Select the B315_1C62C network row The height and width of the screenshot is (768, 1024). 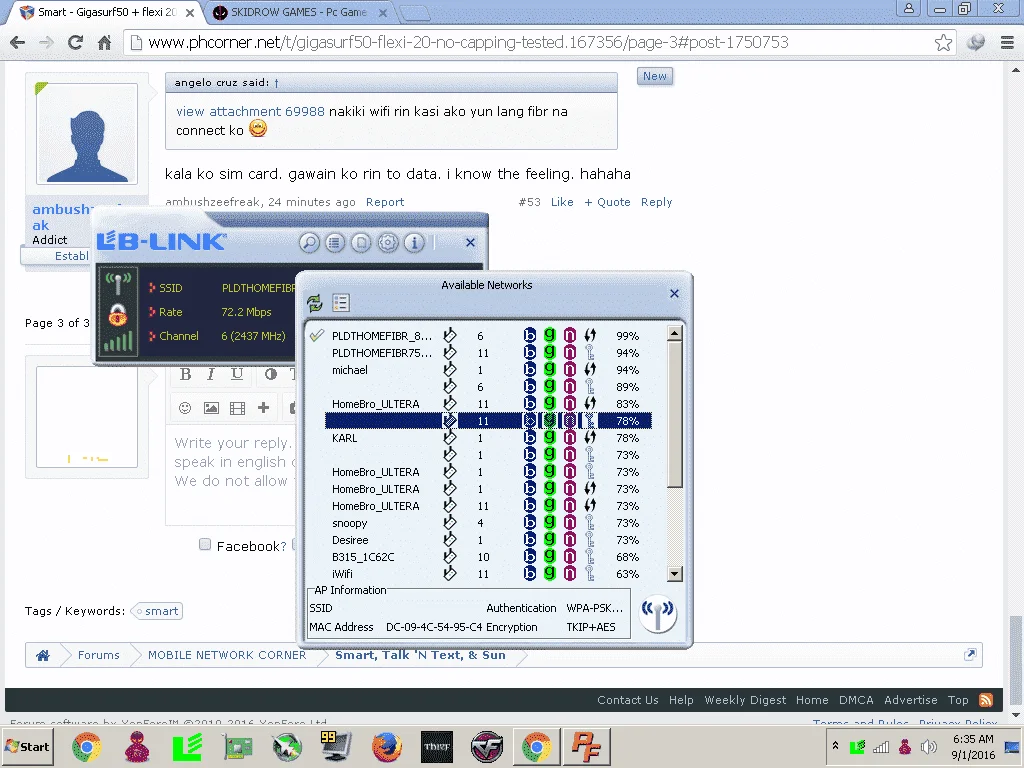point(488,557)
